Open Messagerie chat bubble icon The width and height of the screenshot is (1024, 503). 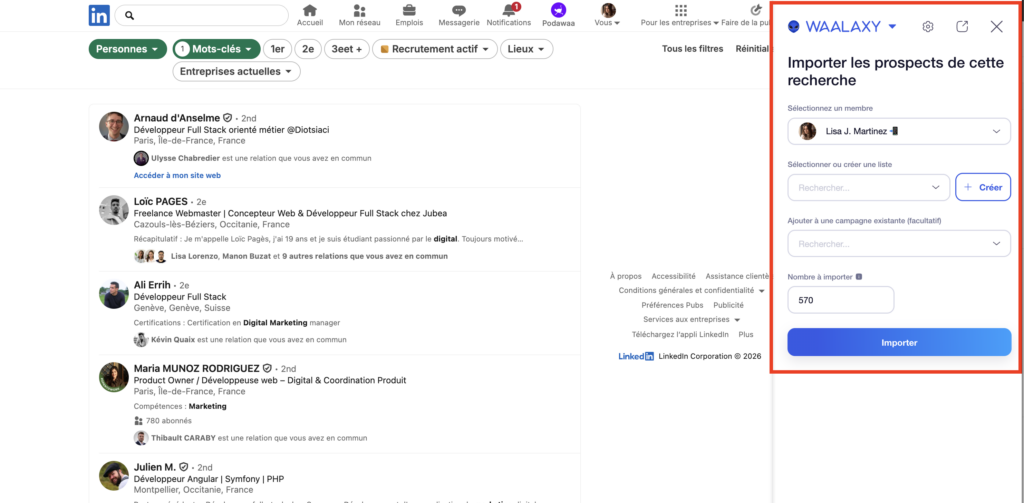pyautogui.click(x=458, y=10)
